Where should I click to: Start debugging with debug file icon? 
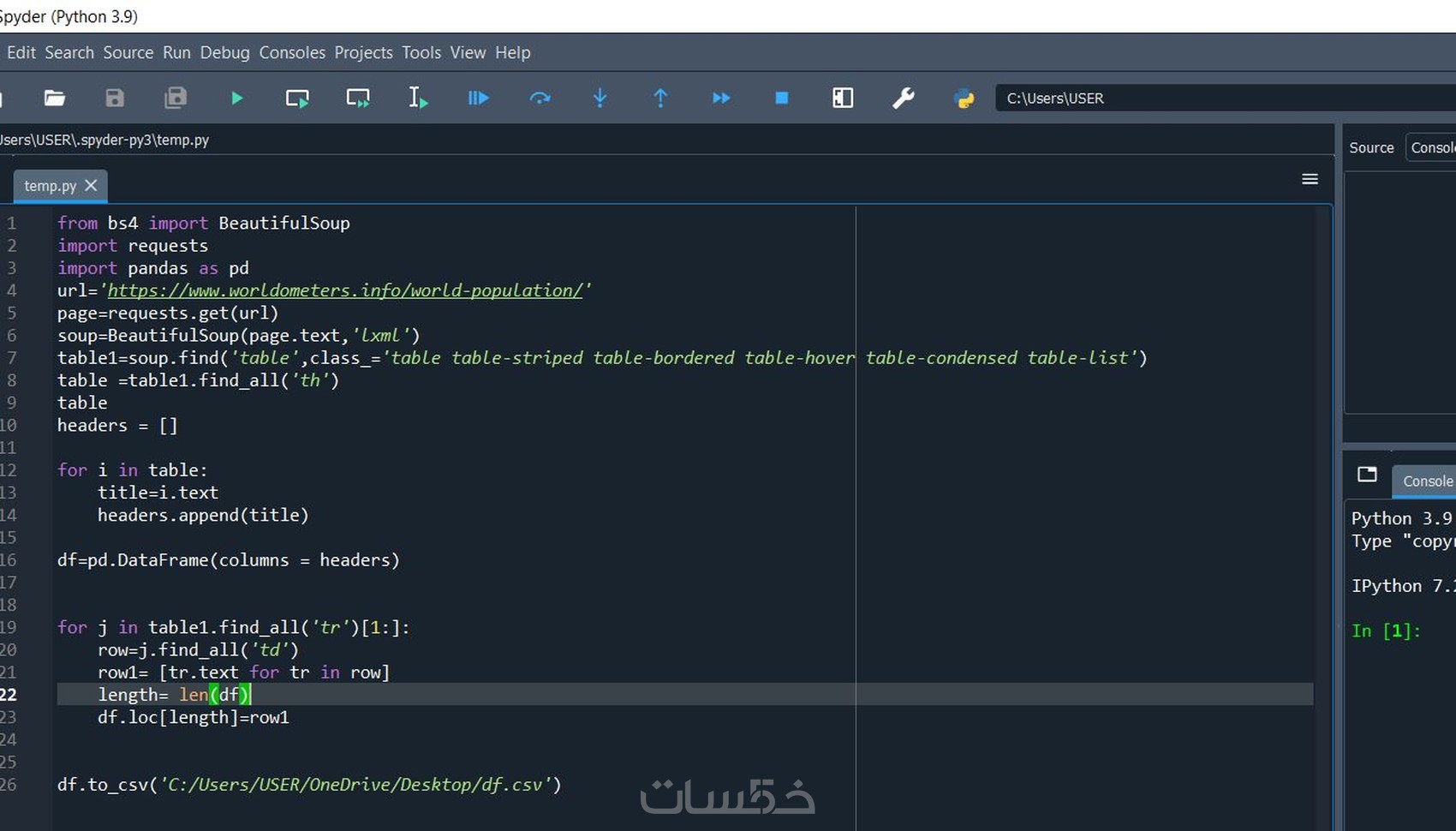[479, 99]
